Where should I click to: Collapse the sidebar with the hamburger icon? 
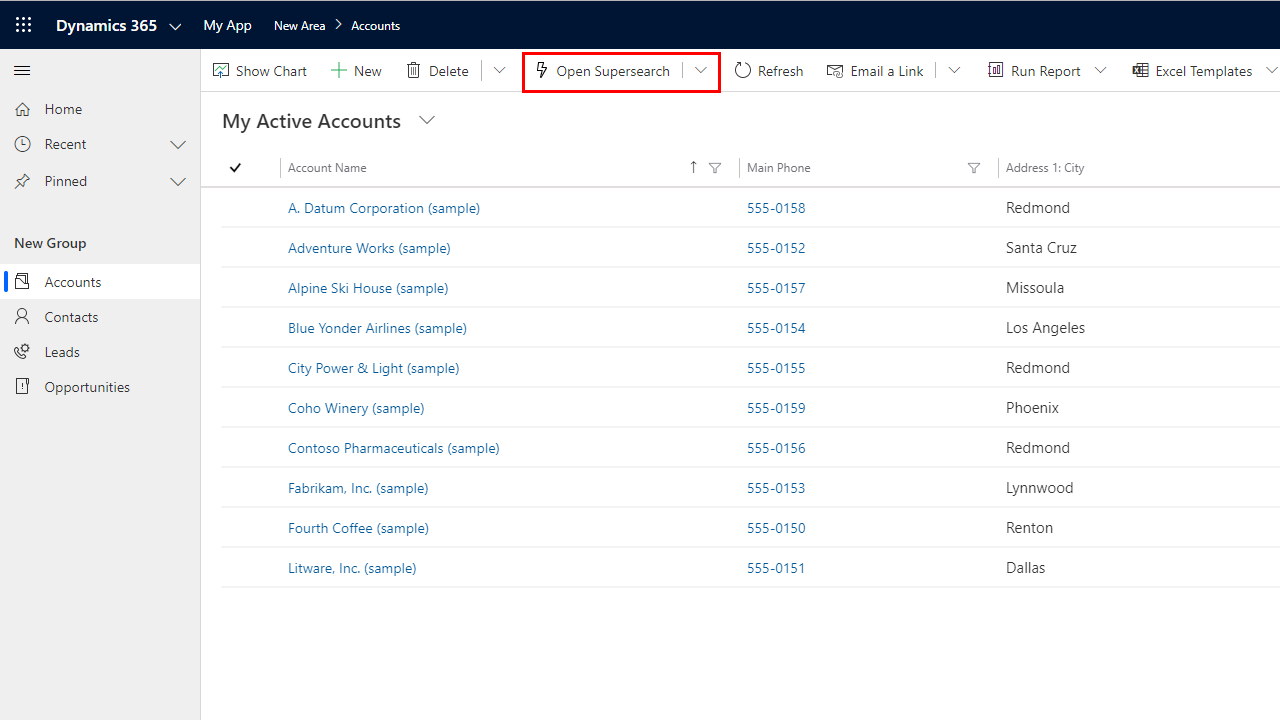pyautogui.click(x=22, y=71)
